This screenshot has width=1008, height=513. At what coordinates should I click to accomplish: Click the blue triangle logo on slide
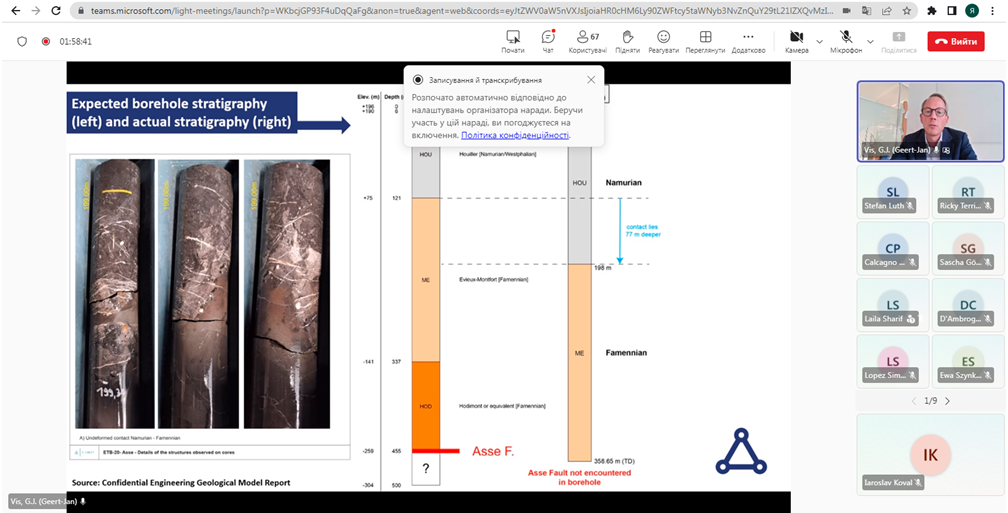pyautogui.click(x=741, y=451)
